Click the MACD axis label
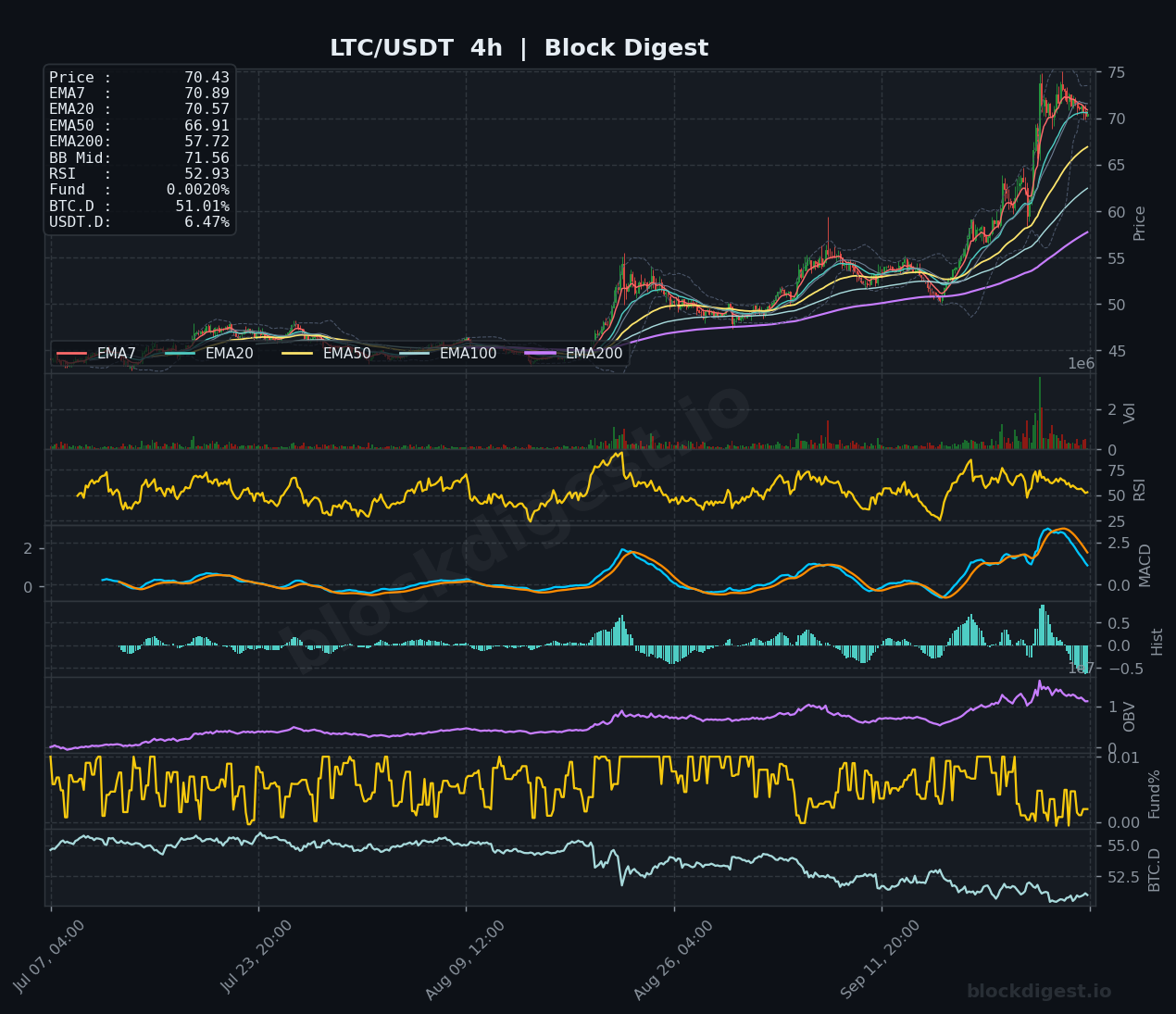Screen dimensions: 1176x1014 click(1145, 565)
